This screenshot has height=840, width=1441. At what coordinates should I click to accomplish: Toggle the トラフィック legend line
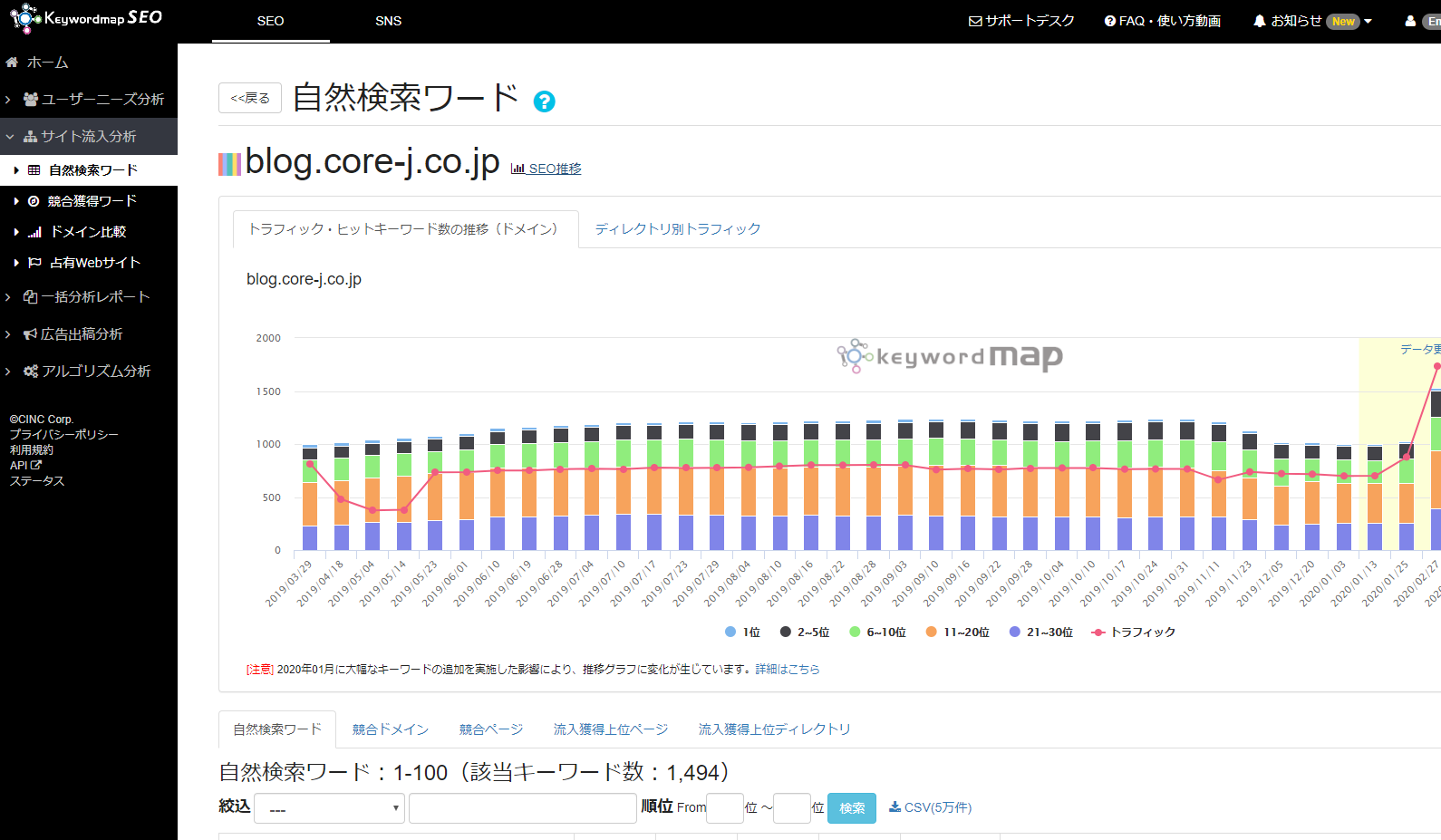1098,632
